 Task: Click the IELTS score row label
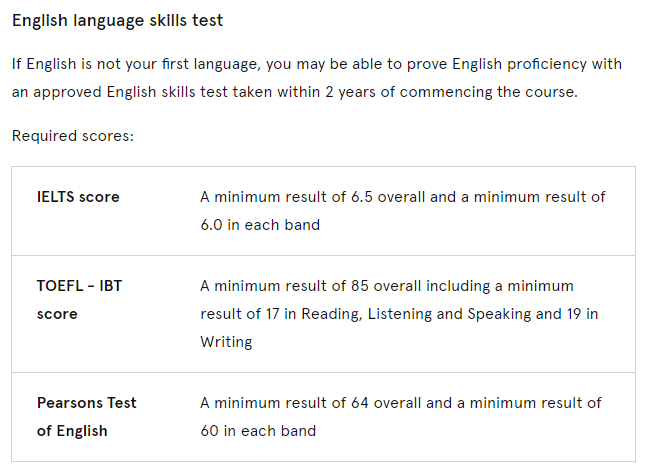point(78,197)
